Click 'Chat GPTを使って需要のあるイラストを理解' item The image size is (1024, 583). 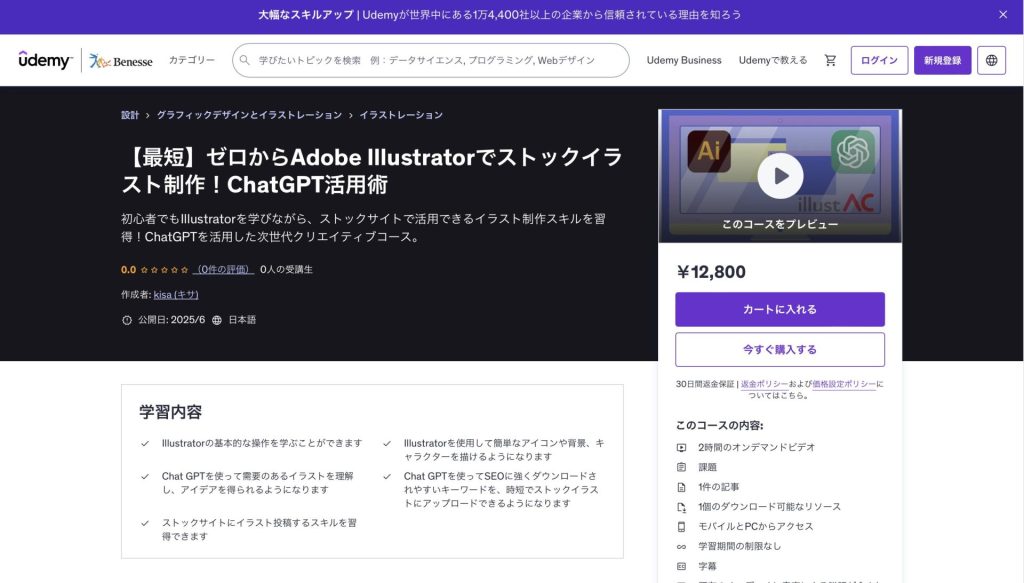[x=258, y=483]
